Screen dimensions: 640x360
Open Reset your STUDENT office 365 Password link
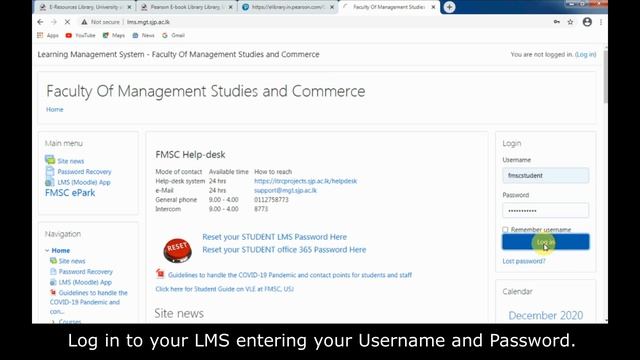tap(284, 249)
